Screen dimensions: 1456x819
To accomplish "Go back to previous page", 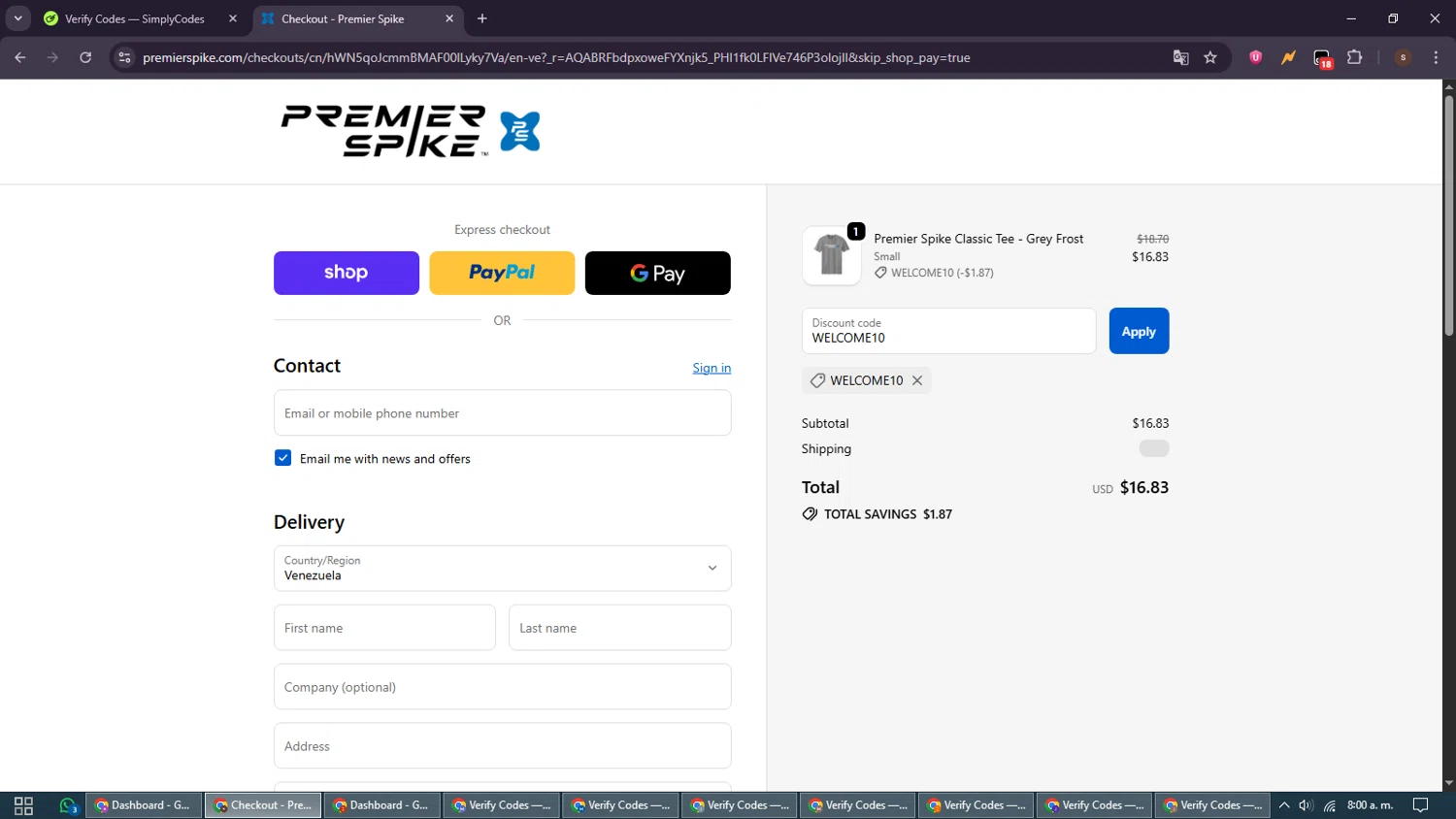I will pos(20,57).
